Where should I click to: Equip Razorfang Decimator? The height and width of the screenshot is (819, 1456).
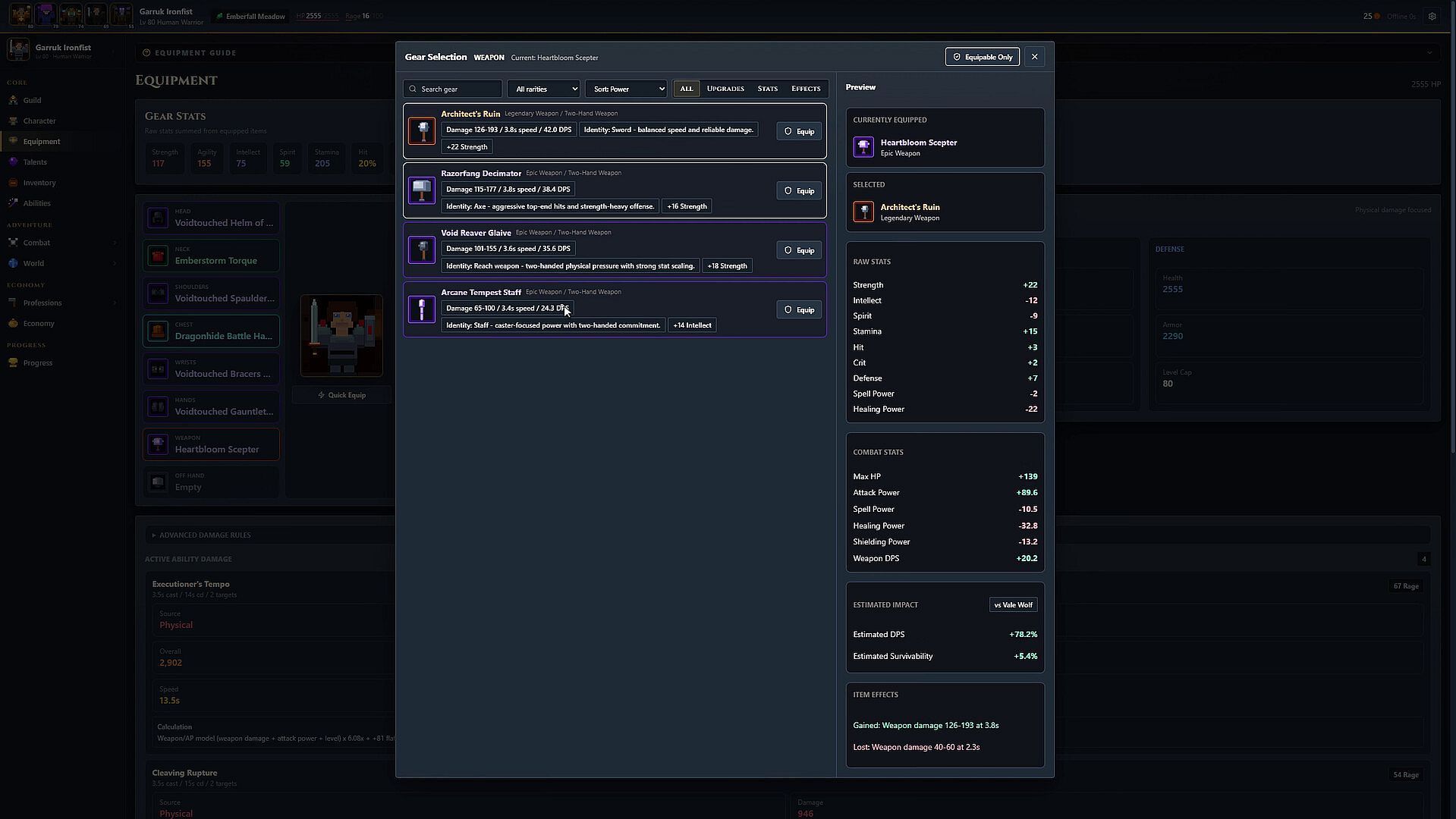[x=799, y=190]
